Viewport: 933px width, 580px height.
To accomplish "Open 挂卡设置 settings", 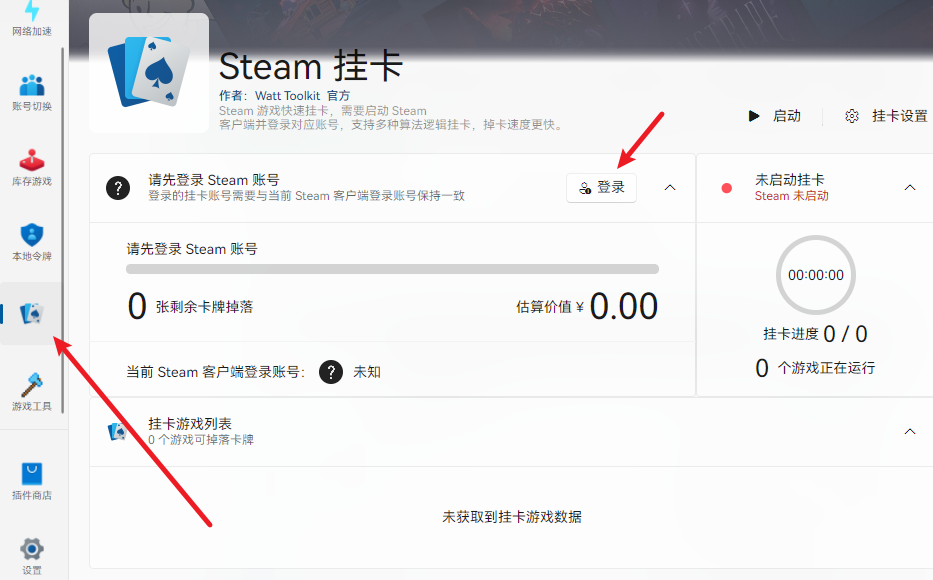I will coord(886,116).
